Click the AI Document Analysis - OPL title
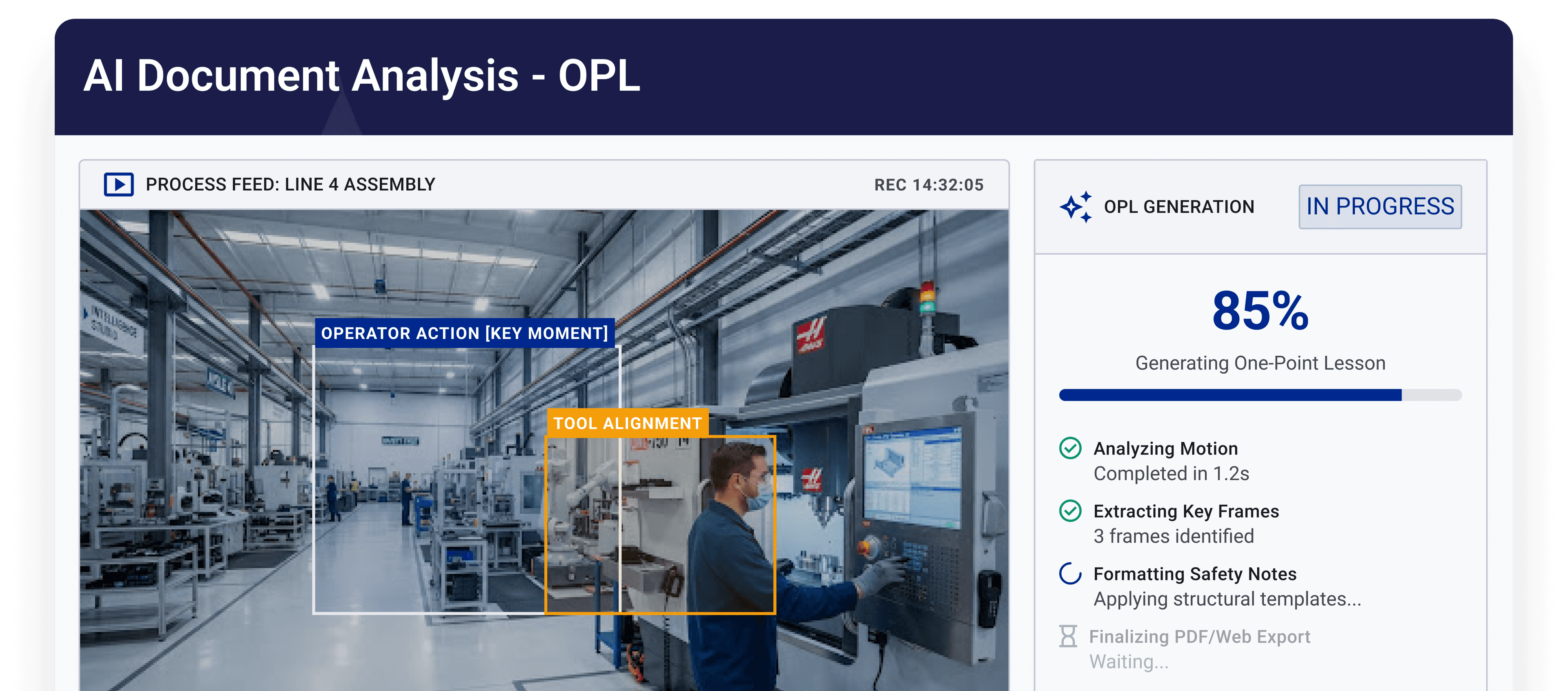1568x691 pixels. (x=361, y=76)
